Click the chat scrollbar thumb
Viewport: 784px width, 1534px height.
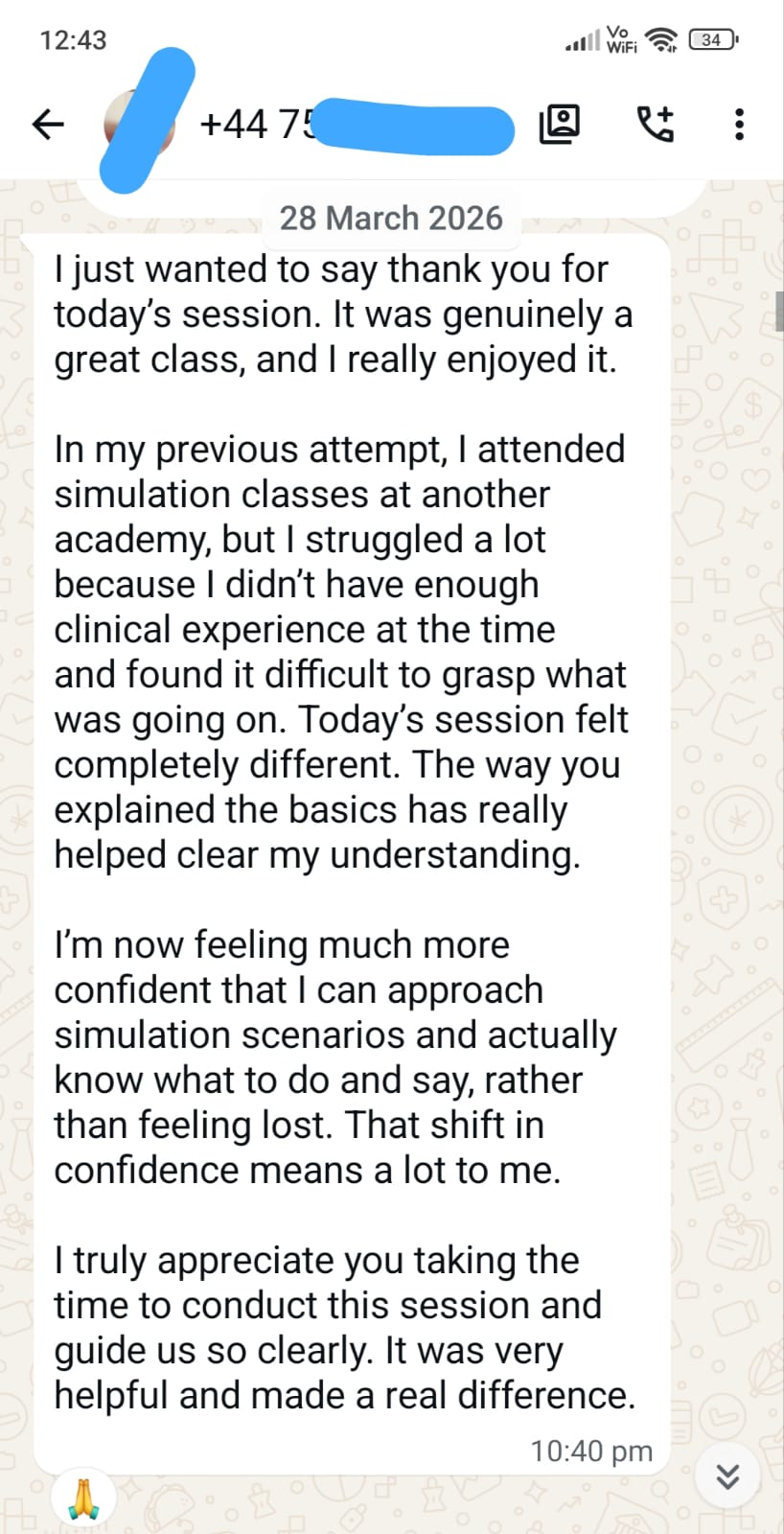tap(779, 311)
